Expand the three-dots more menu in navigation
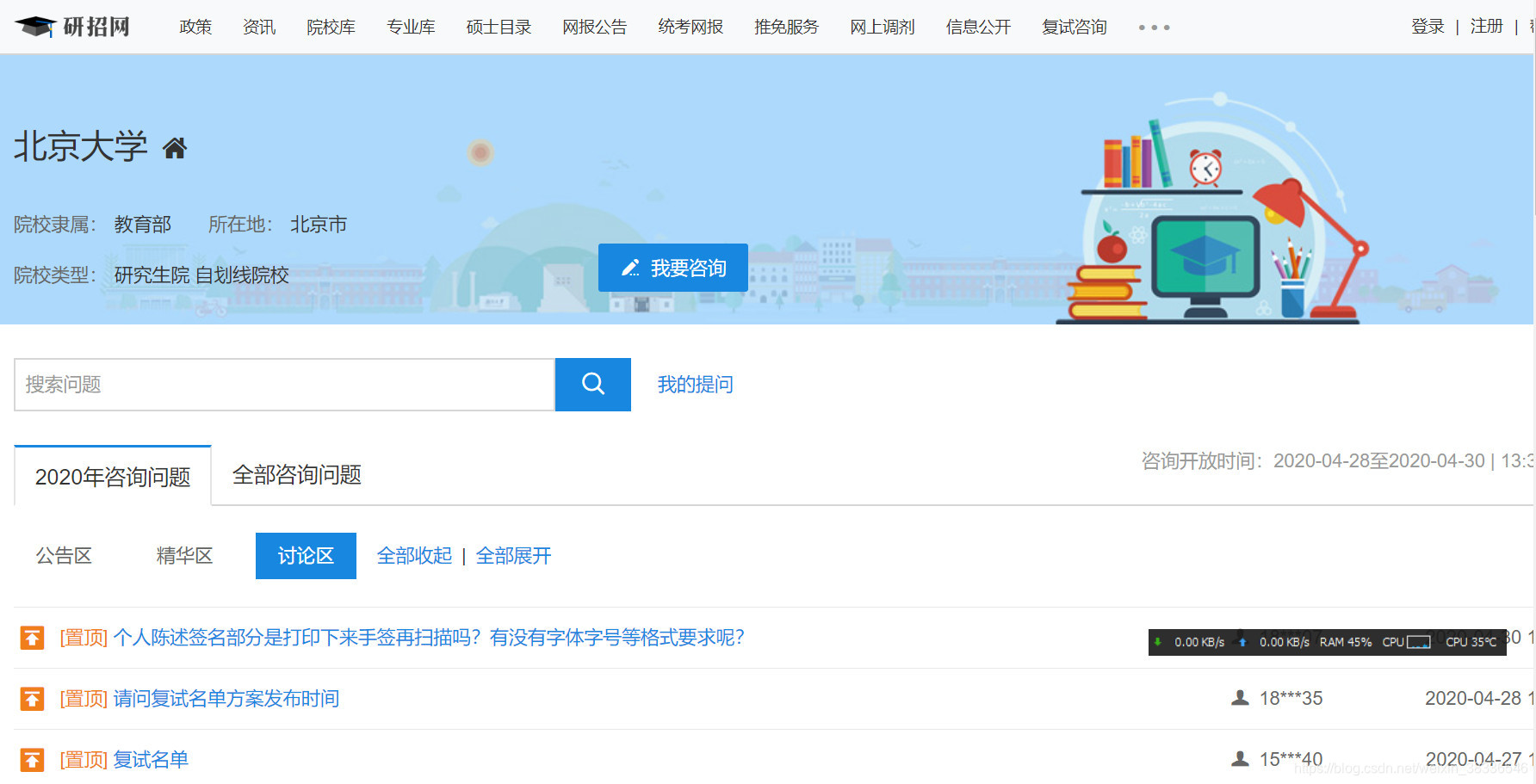This screenshot has width=1536, height=784. tap(1154, 28)
